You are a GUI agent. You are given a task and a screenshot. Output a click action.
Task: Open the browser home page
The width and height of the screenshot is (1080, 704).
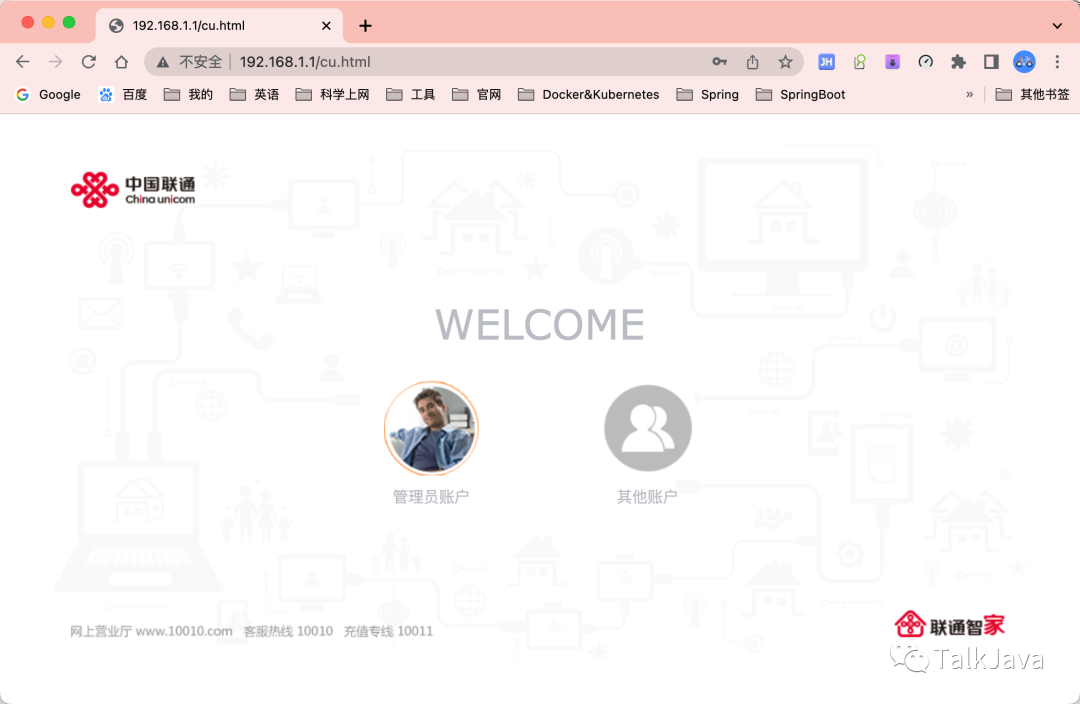[x=121, y=62]
